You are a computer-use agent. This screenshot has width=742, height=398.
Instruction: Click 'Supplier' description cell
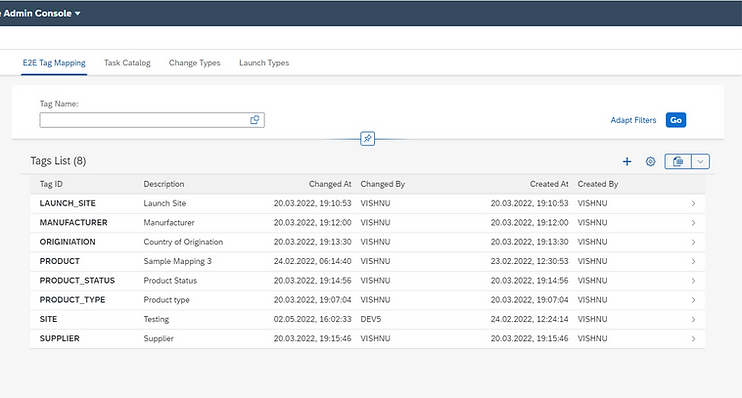click(159, 339)
